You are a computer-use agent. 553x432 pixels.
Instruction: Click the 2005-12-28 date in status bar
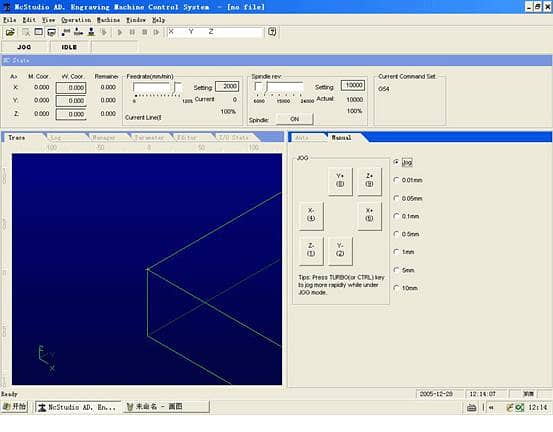(x=436, y=394)
